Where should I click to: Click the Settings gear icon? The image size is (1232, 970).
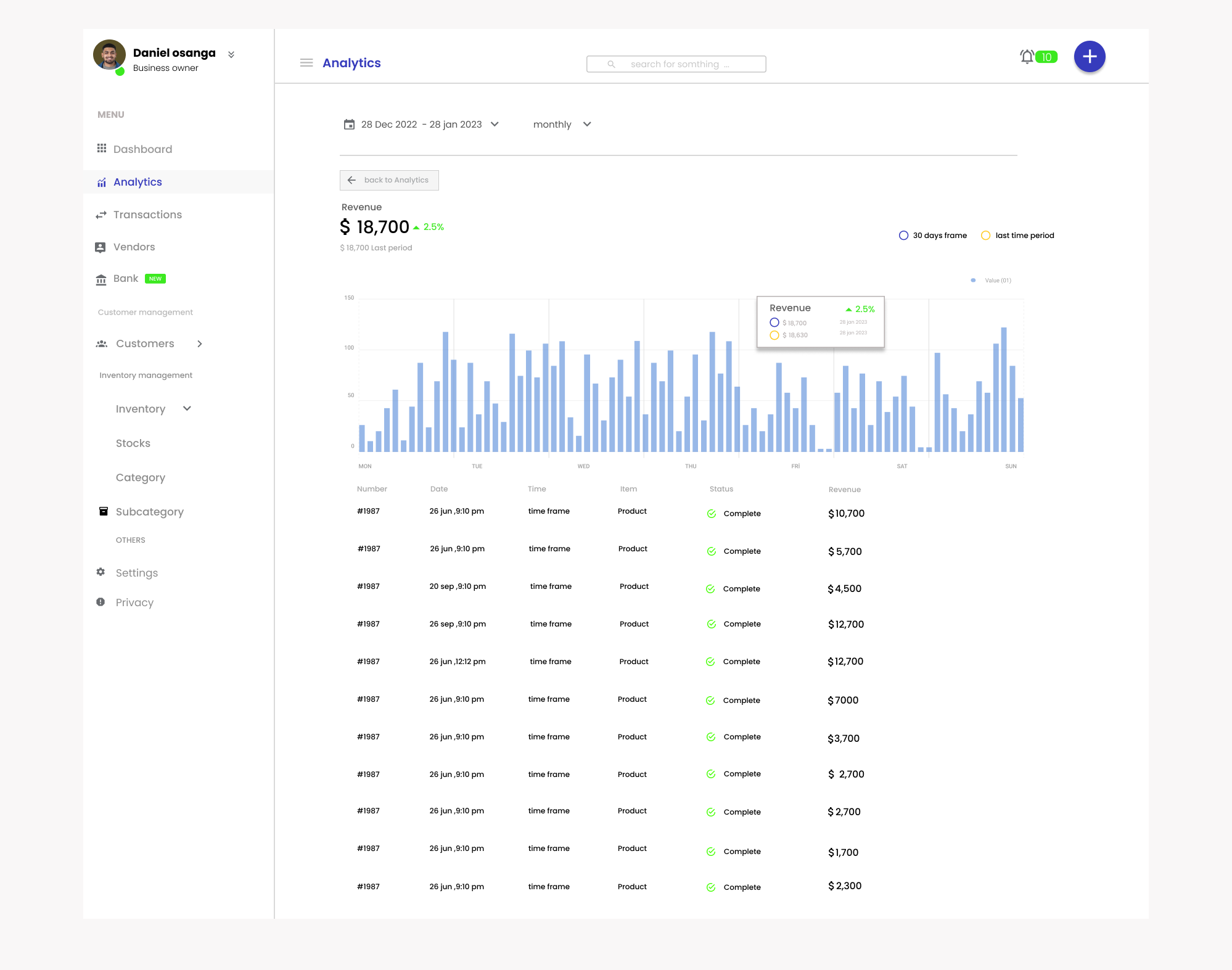click(101, 572)
